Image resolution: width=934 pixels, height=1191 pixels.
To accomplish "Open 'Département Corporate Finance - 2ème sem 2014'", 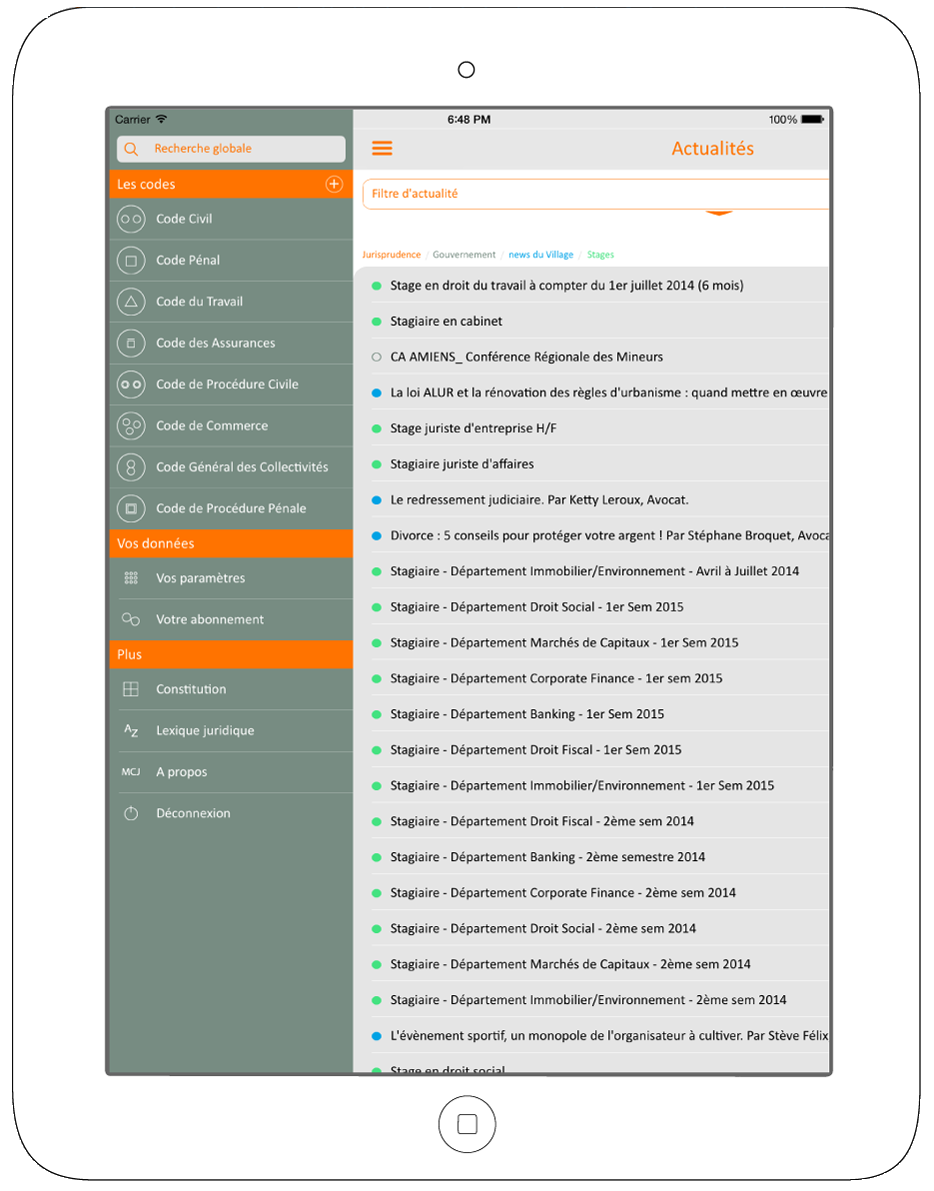I will [592, 892].
